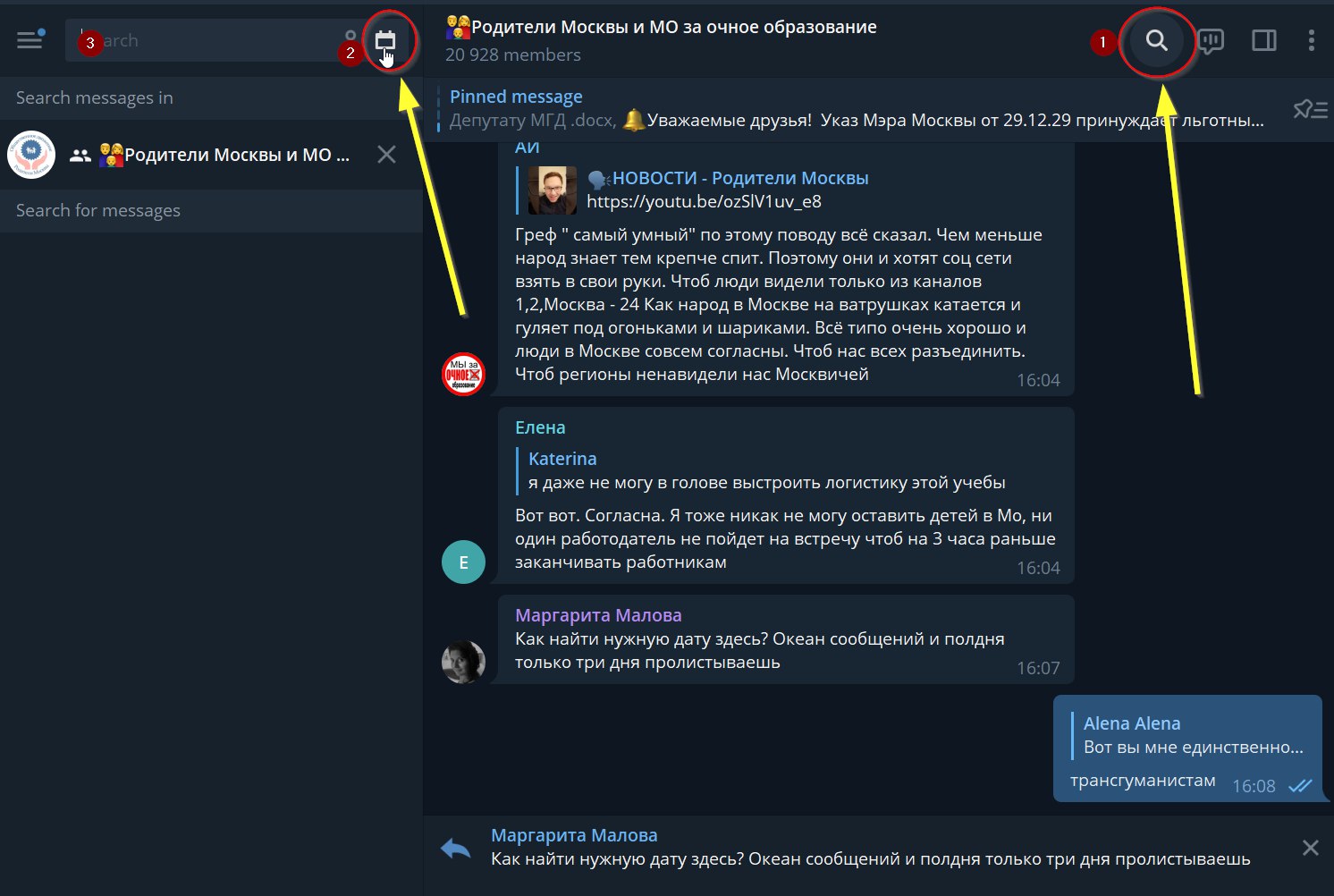Click the reply arrow icon
The height and width of the screenshot is (896, 1334).
(456, 848)
